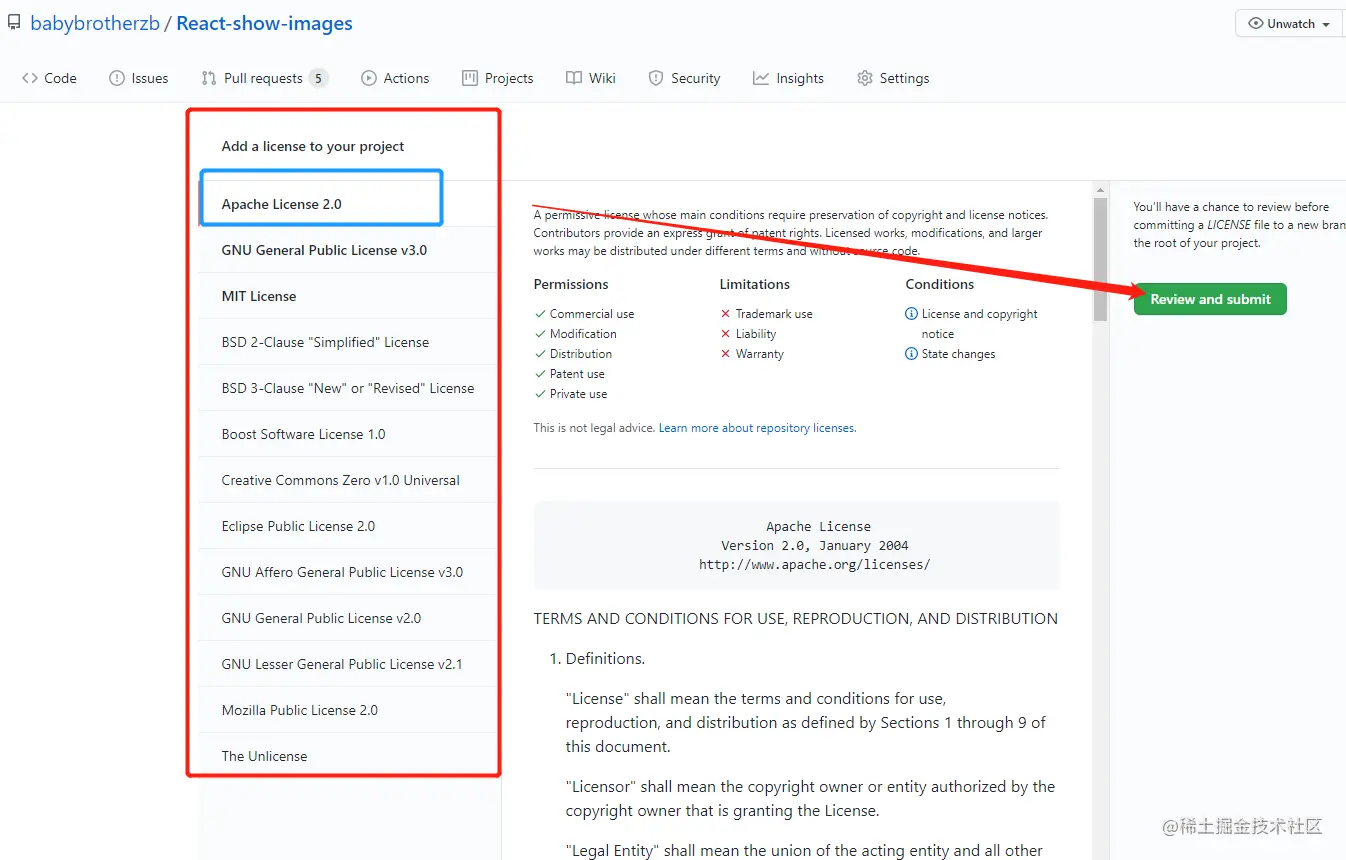Image resolution: width=1346 pixels, height=860 pixels.
Task: Click the license preview scrollbar thumb
Action: click(x=1100, y=260)
